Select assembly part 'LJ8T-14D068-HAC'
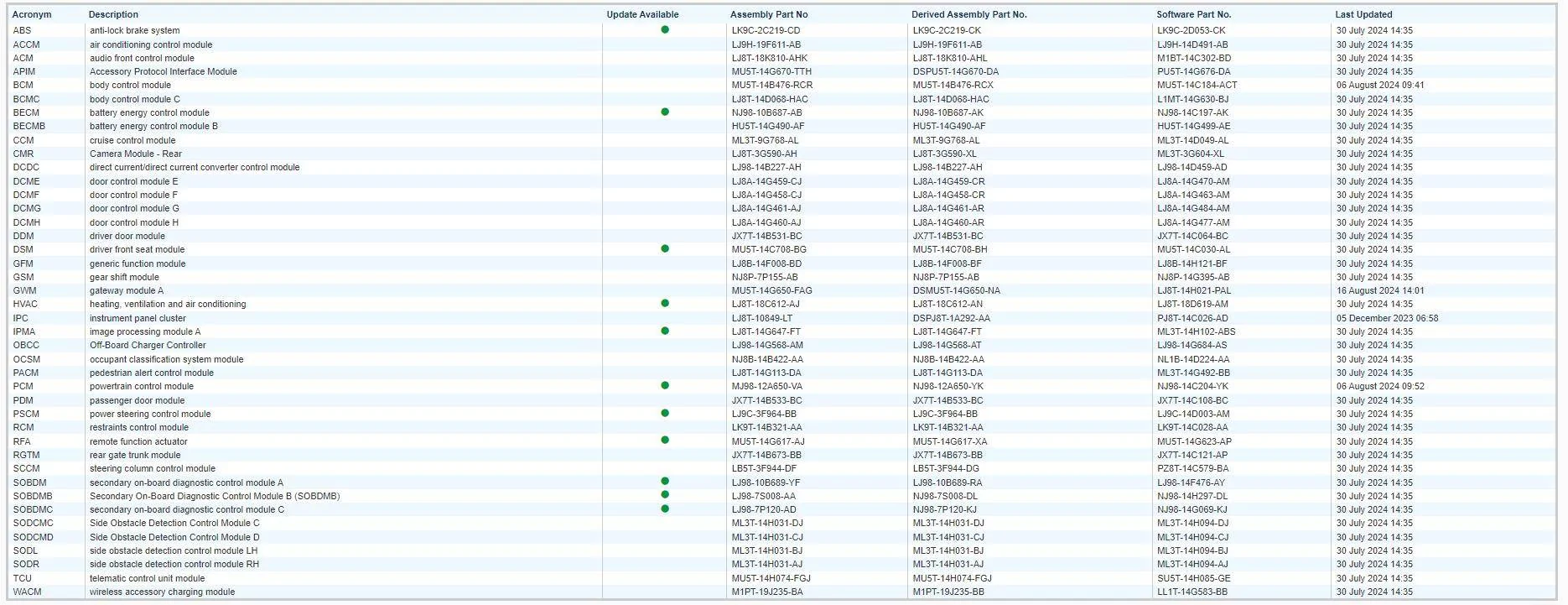Screen dimensions: 1568x605 pyautogui.click(x=770, y=99)
